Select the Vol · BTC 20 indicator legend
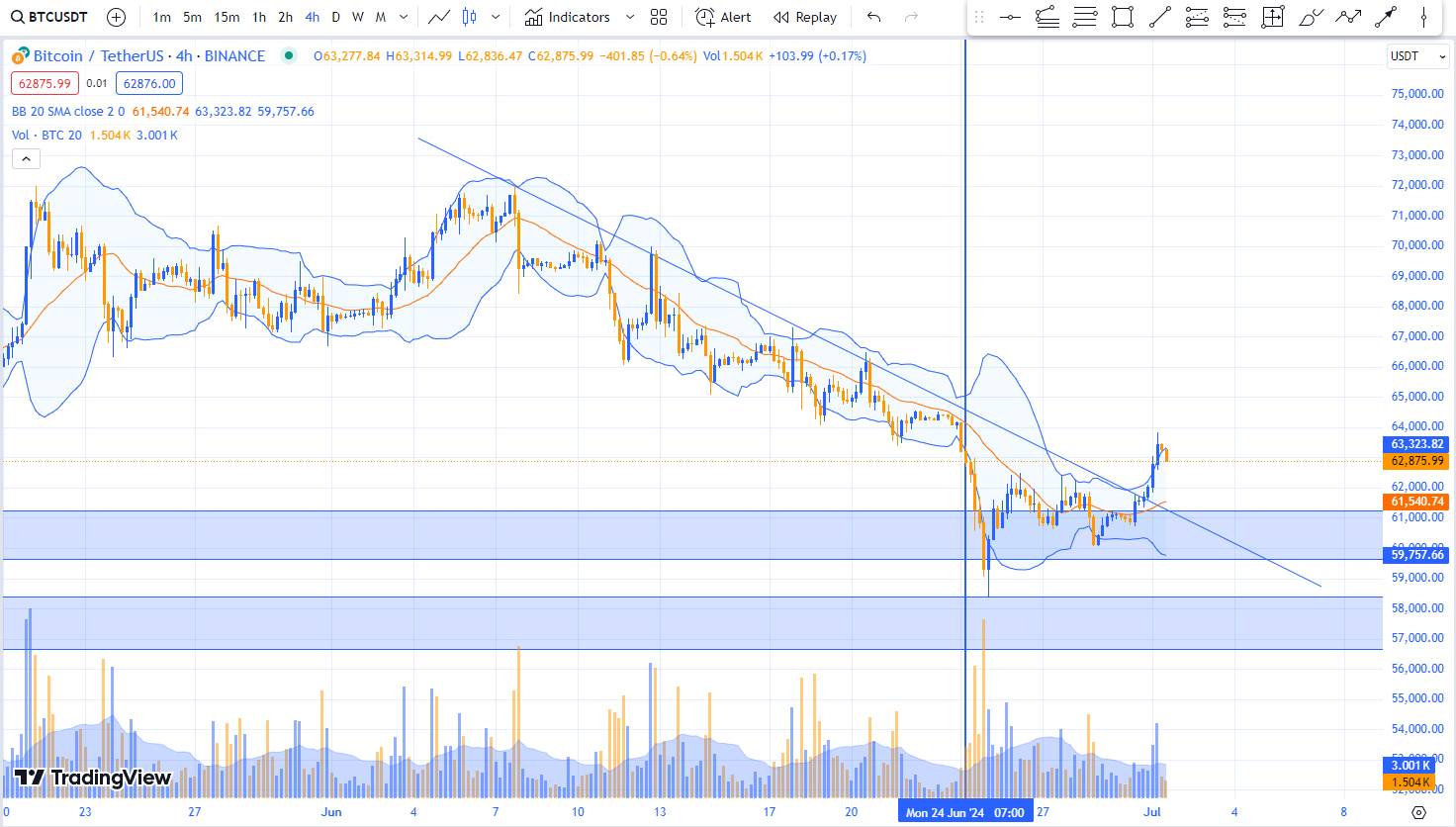 [x=46, y=136]
